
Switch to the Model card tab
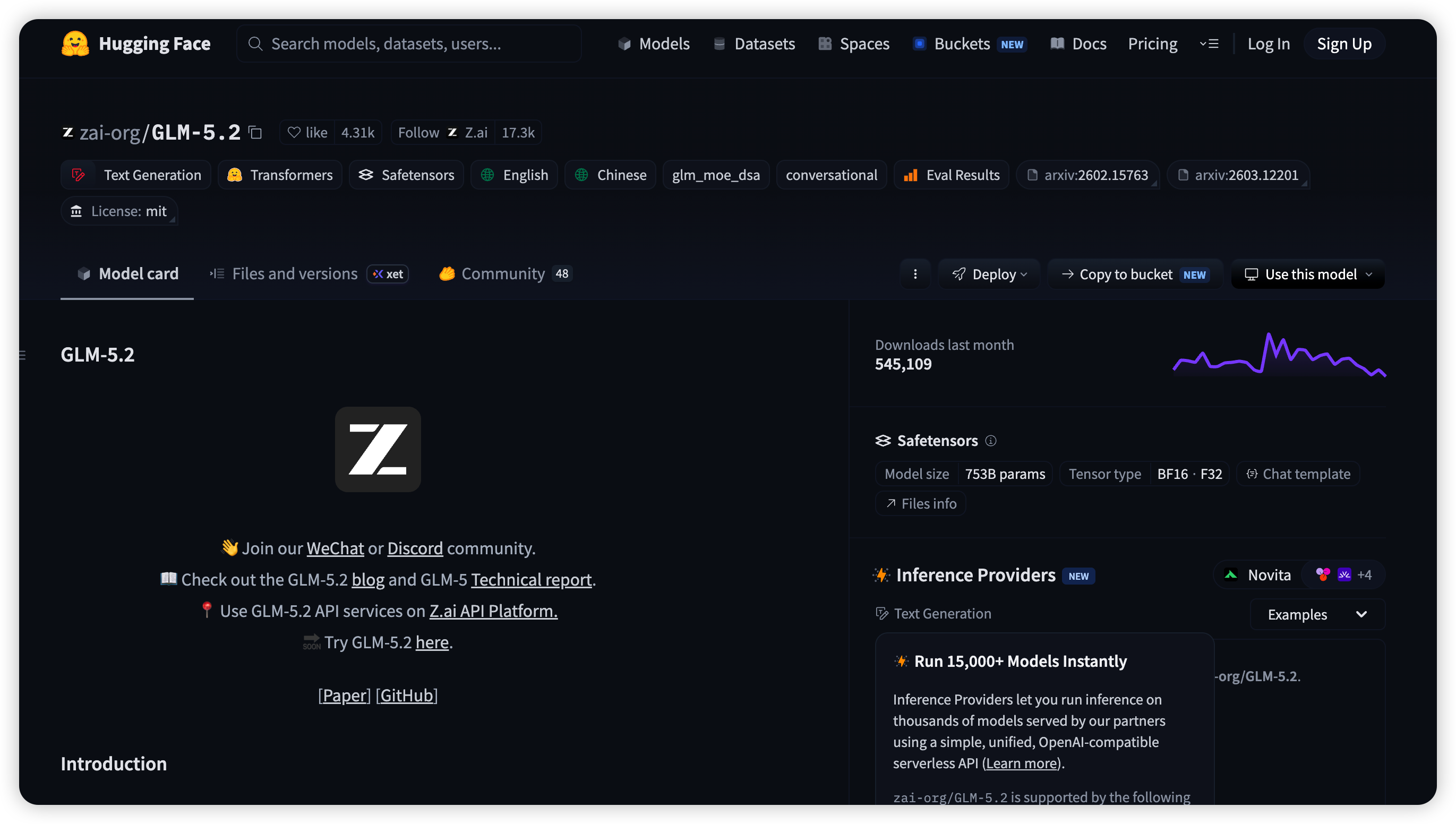pyautogui.click(x=127, y=274)
